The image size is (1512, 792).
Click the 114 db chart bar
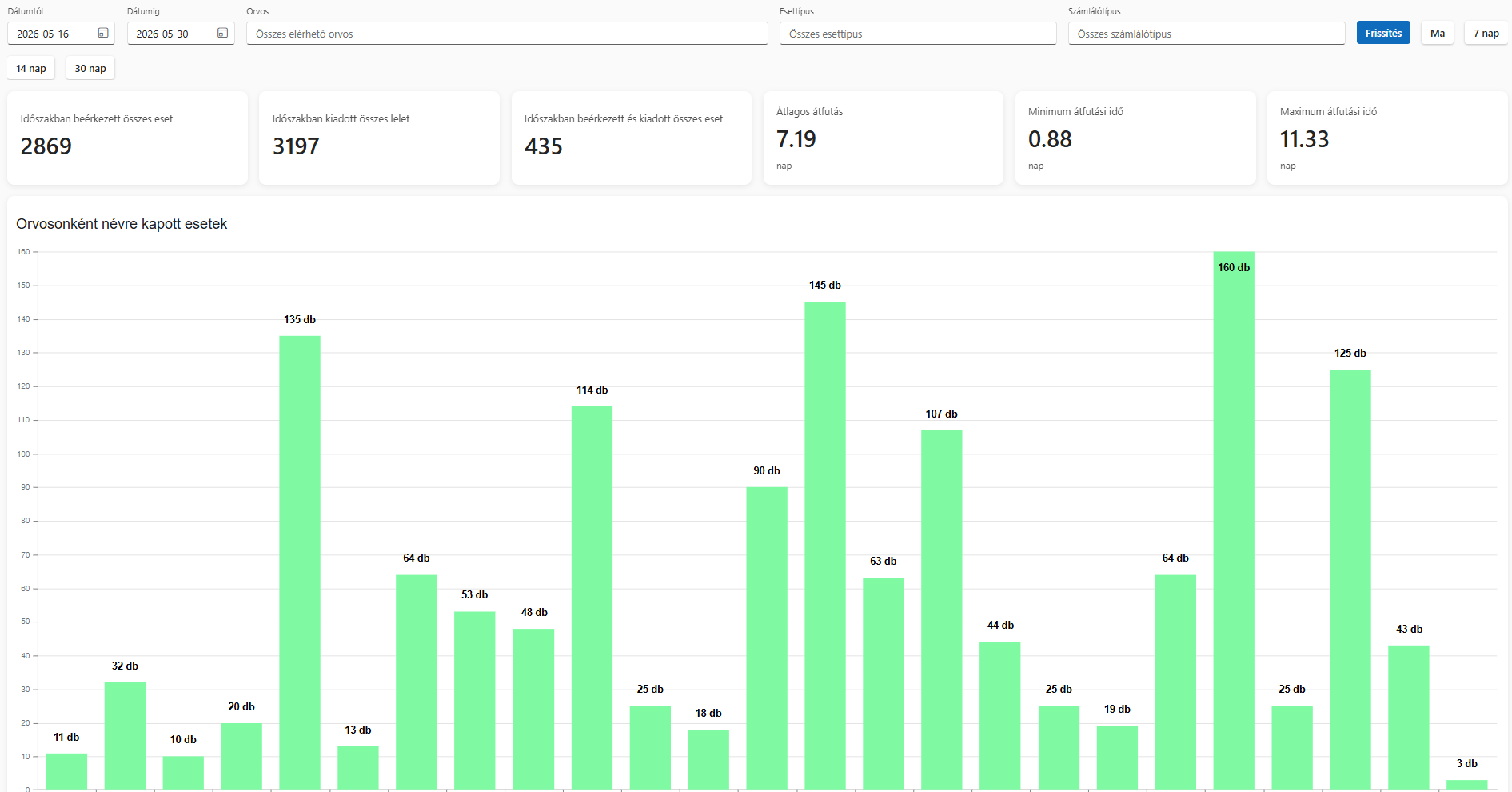592,598
